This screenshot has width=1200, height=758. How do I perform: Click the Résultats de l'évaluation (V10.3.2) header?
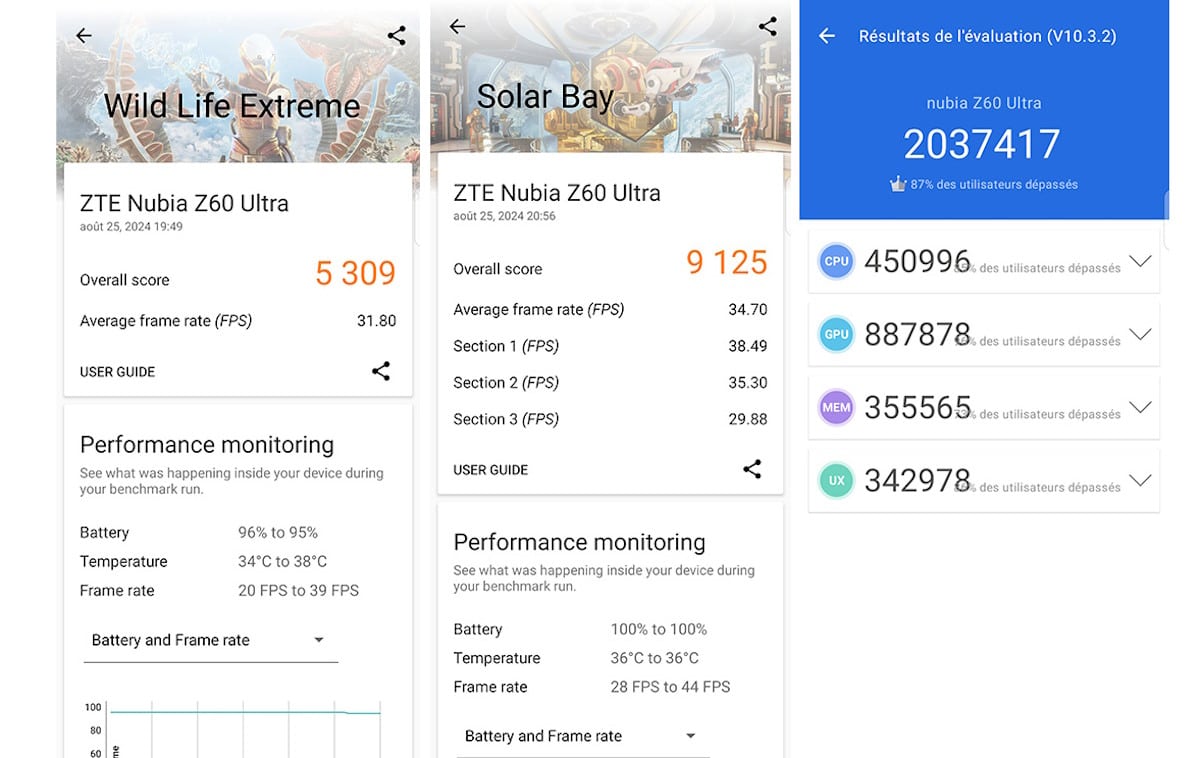(988, 36)
